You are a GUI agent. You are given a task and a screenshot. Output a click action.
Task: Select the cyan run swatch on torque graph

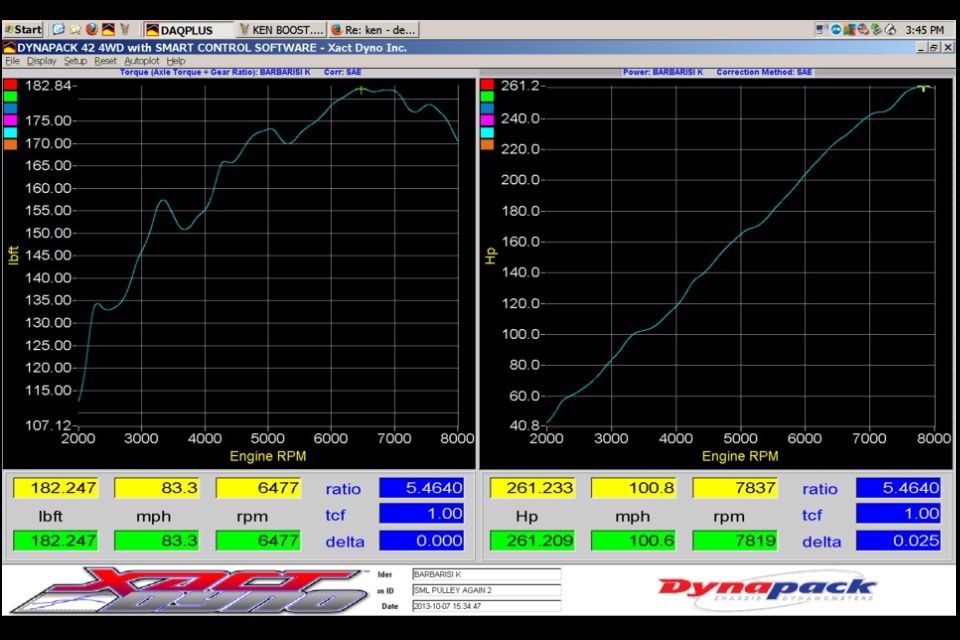pos(10,132)
